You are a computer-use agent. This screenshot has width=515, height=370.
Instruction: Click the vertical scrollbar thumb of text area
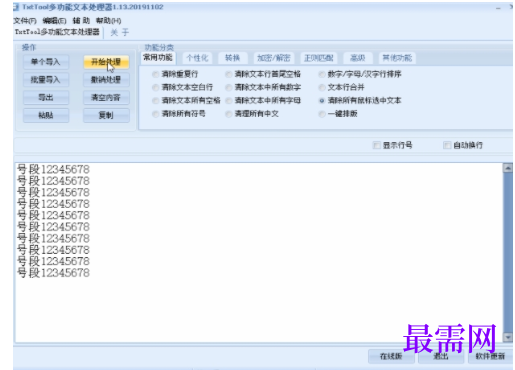click(508, 253)
